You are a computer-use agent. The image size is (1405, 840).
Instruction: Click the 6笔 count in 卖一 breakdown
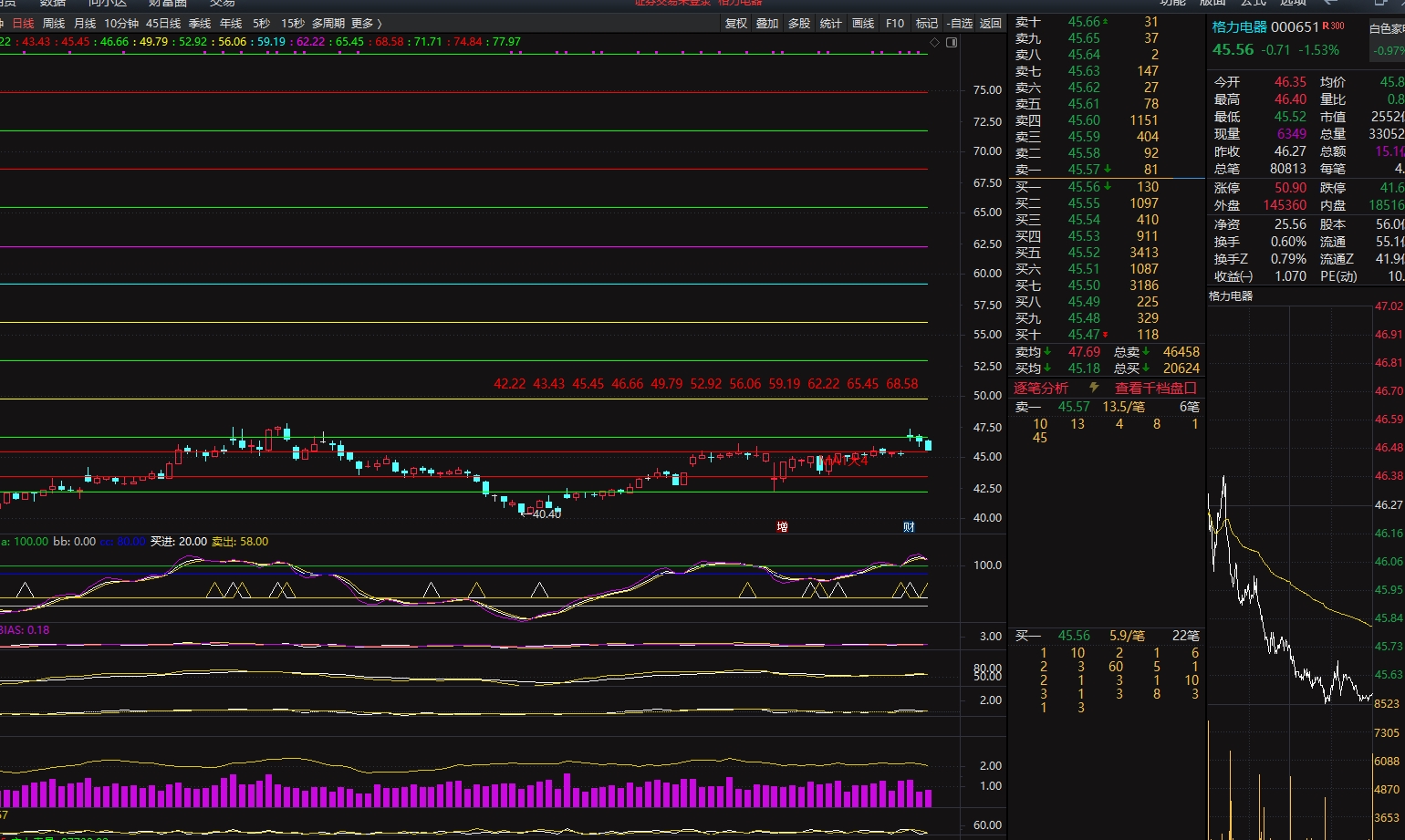tap(1190, 407)
